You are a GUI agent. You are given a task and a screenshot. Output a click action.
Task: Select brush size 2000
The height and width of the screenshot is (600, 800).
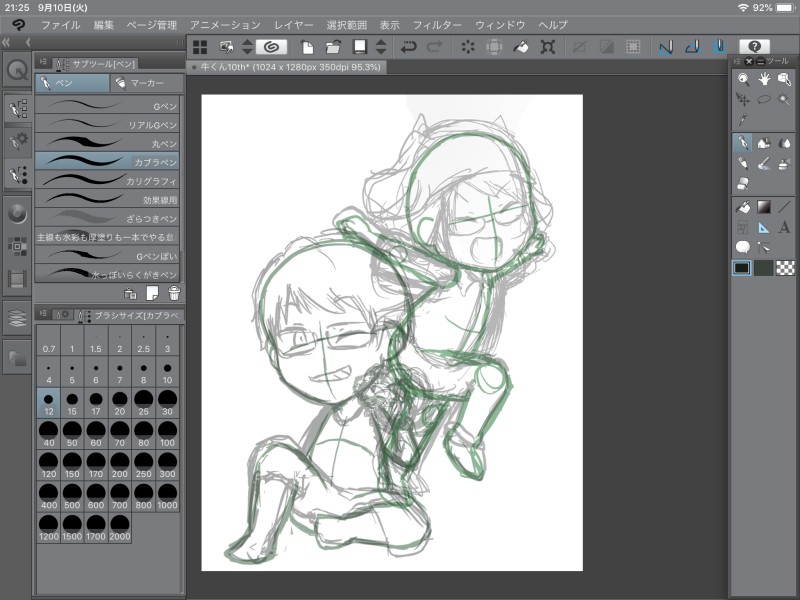(119, 528)
